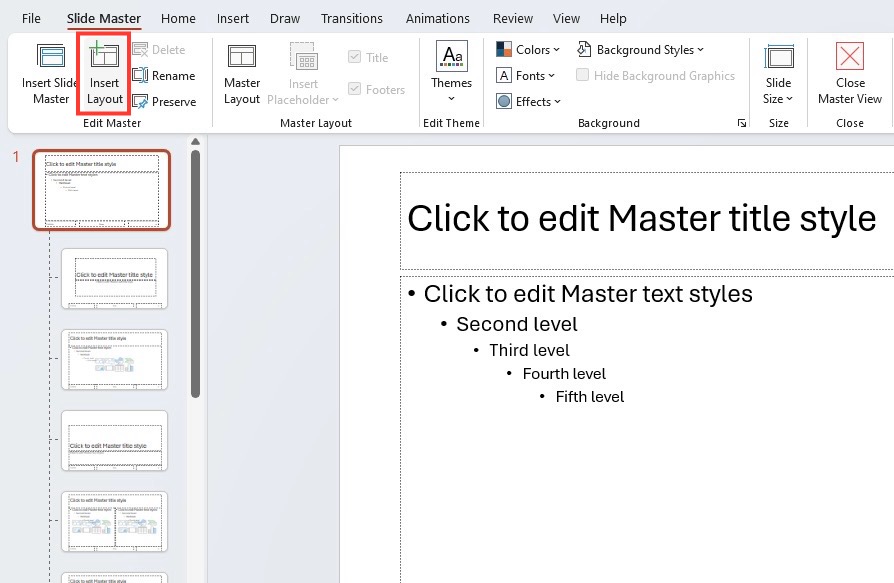Screen dimensions: 894x583
Task: Click the 'Click to edit Master text styles' line
Action: coord(588,294)
